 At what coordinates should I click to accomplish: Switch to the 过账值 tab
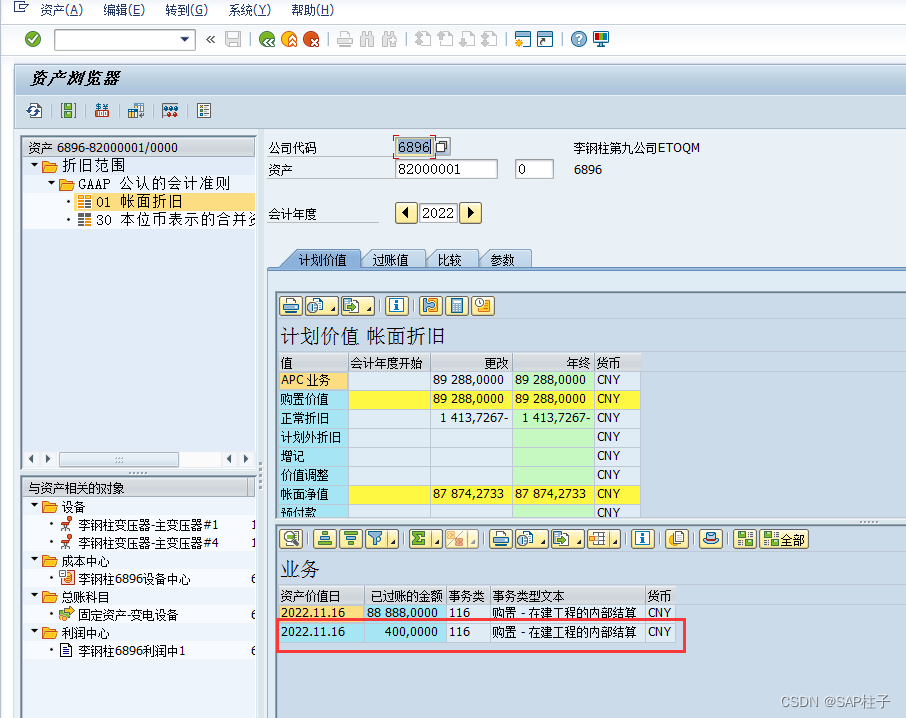click(x=391, y=260)
